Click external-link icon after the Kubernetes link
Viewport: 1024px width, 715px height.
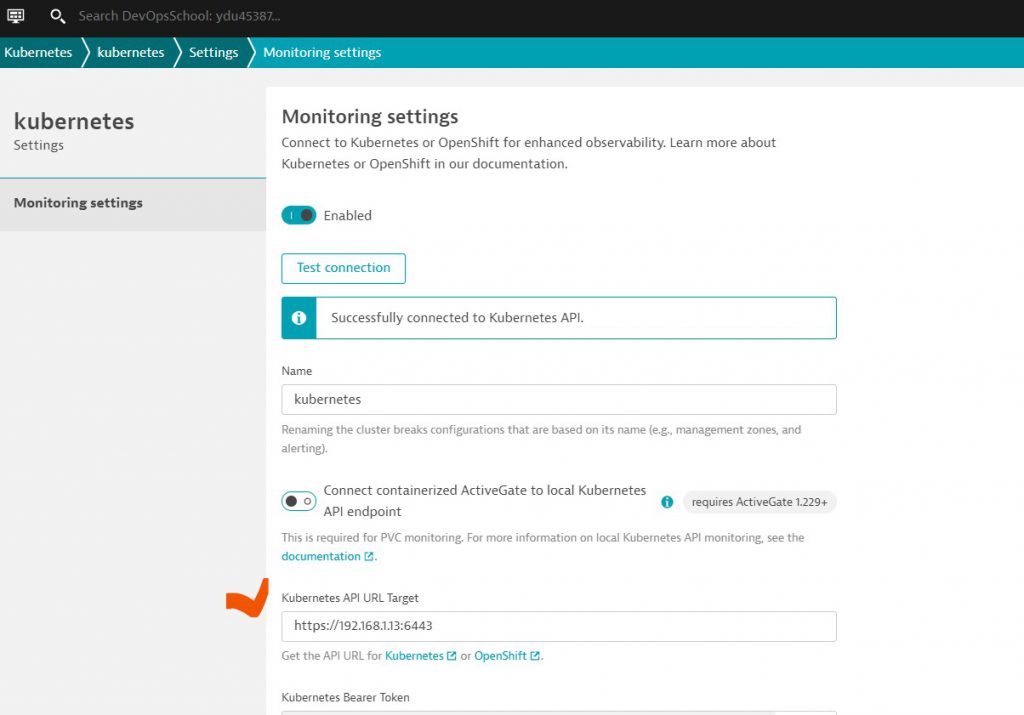coord(452,656)
